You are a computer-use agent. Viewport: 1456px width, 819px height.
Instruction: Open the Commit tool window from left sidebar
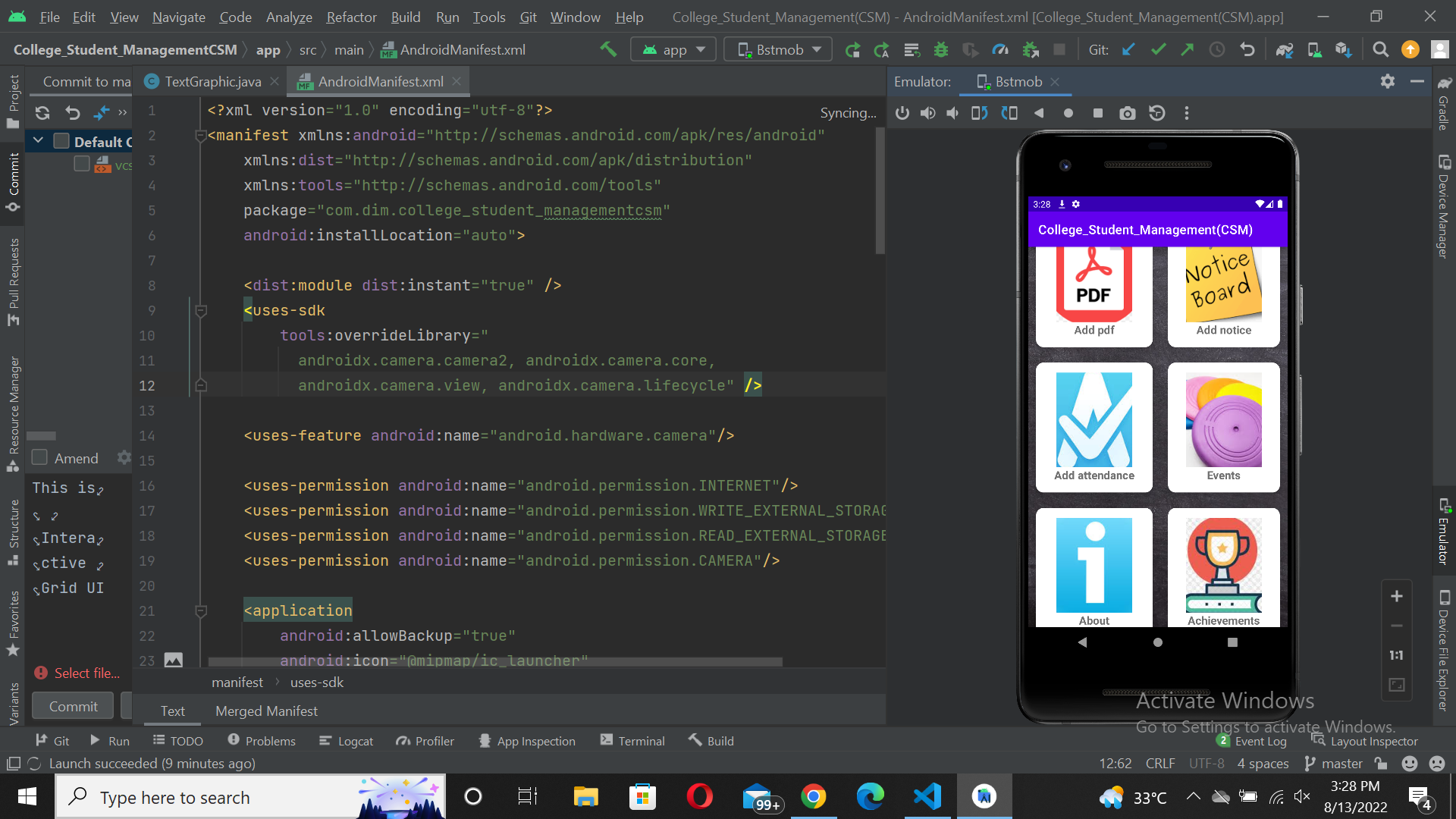tap(13, 182)
